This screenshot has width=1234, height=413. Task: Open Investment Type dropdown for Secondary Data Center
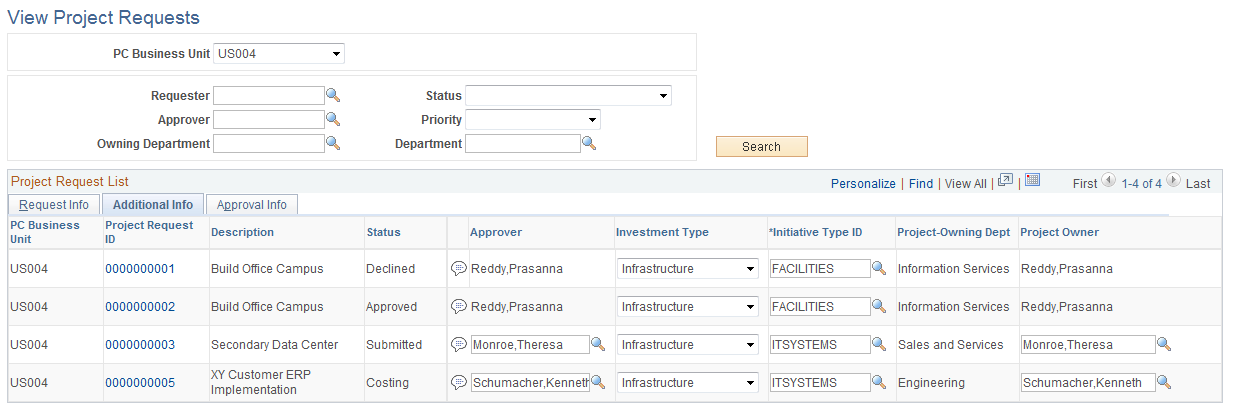click(688, 345)
